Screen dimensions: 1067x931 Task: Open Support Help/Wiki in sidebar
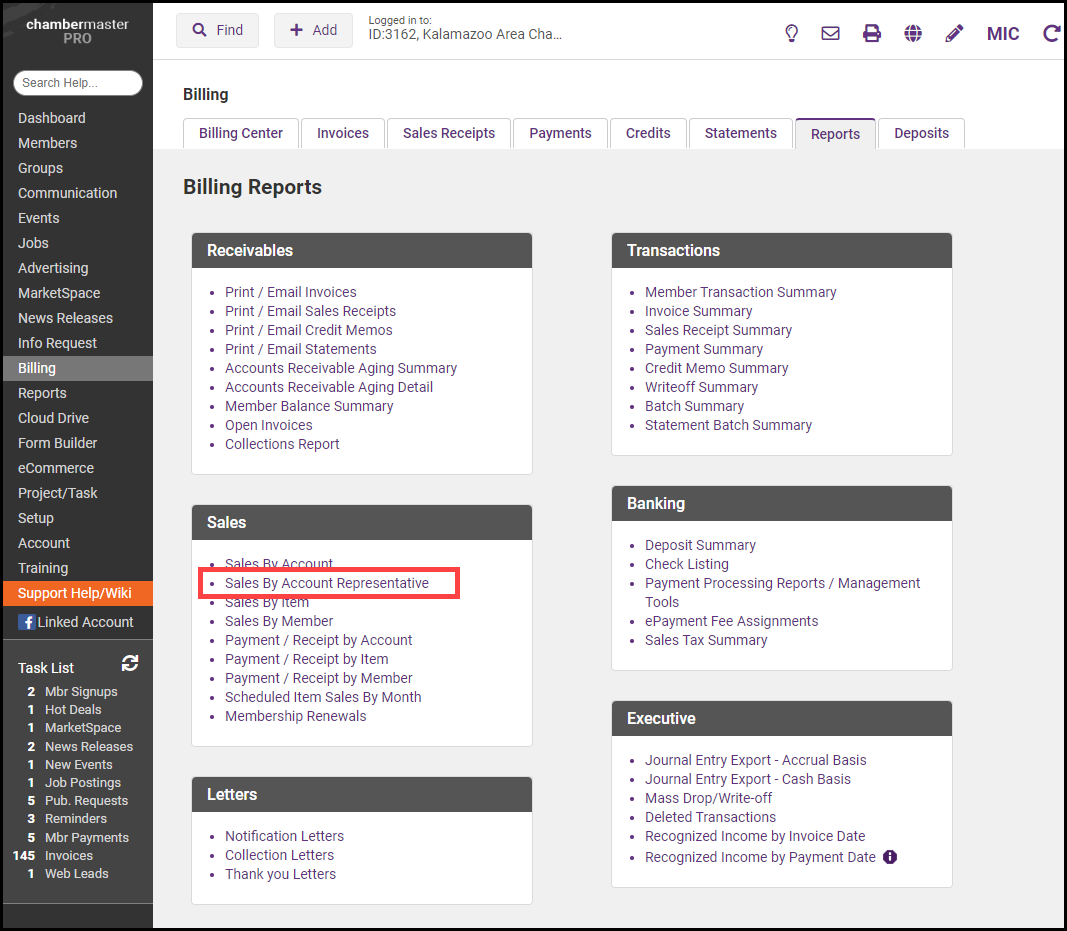75,593
